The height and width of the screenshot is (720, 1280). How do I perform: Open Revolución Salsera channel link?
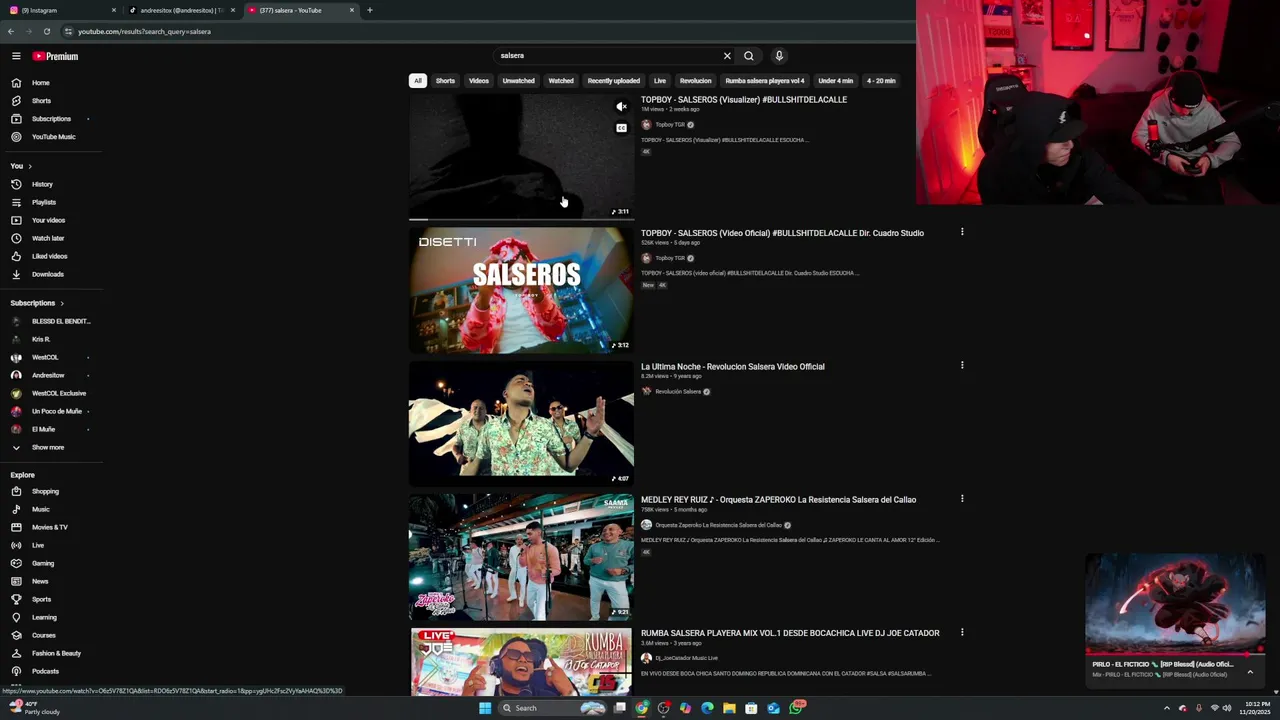tap(678, 392)
